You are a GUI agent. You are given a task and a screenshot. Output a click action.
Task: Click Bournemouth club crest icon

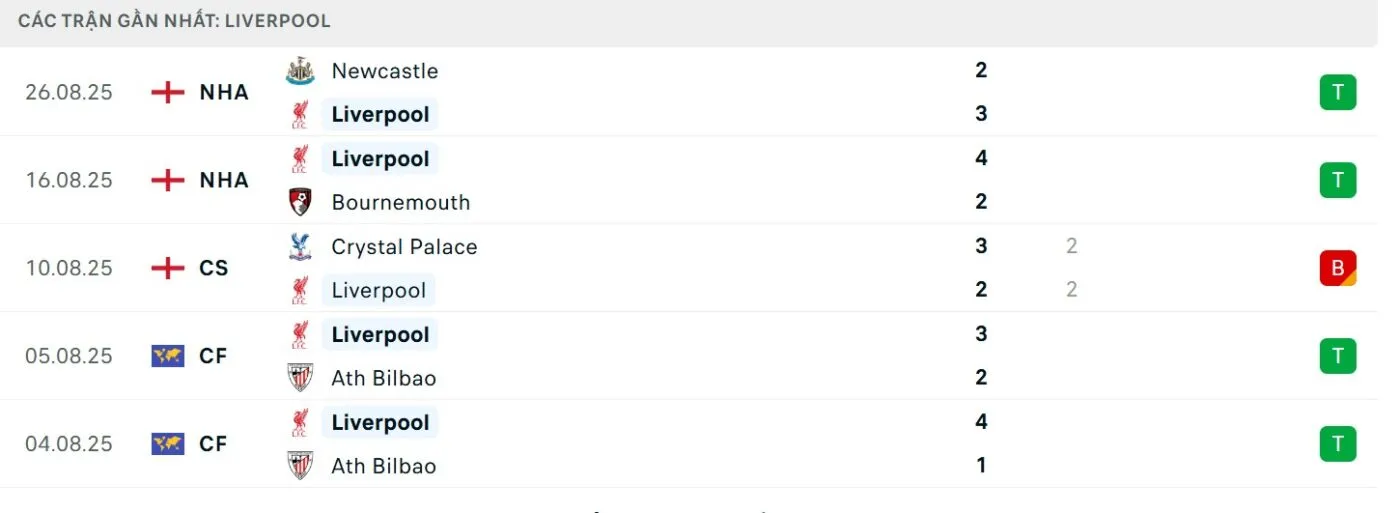click(300, 202)
